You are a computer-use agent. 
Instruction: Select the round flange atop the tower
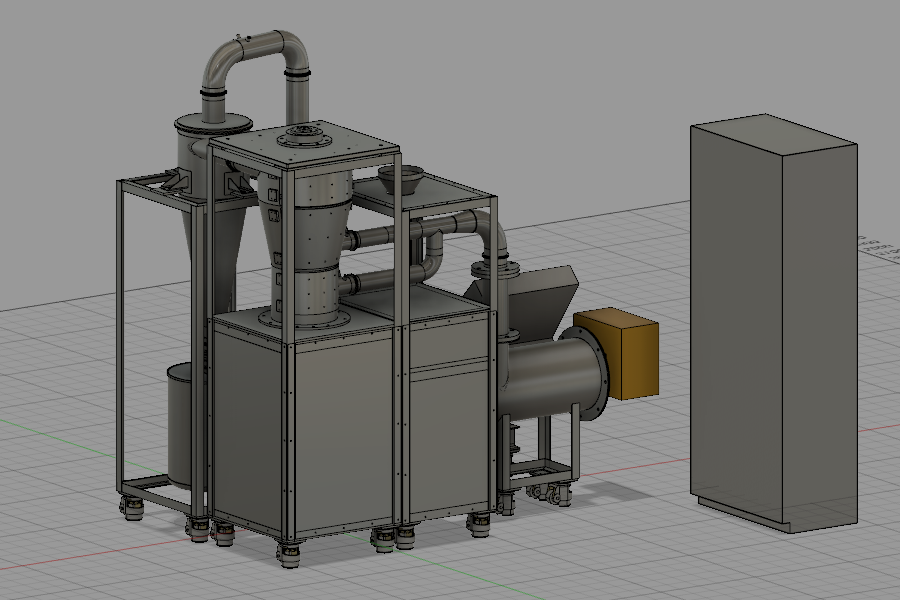click(306, 135)
